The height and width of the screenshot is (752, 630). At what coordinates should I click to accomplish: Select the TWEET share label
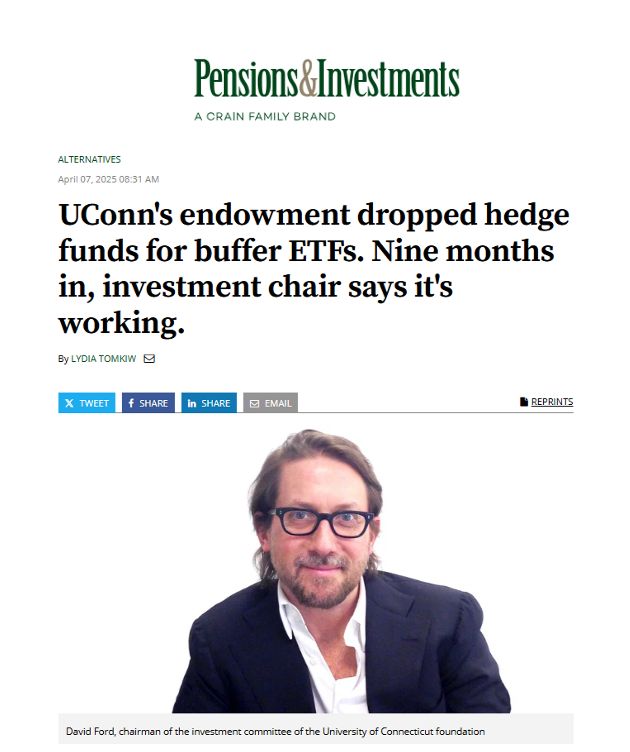pyautogui.click(x=94, y=403)
